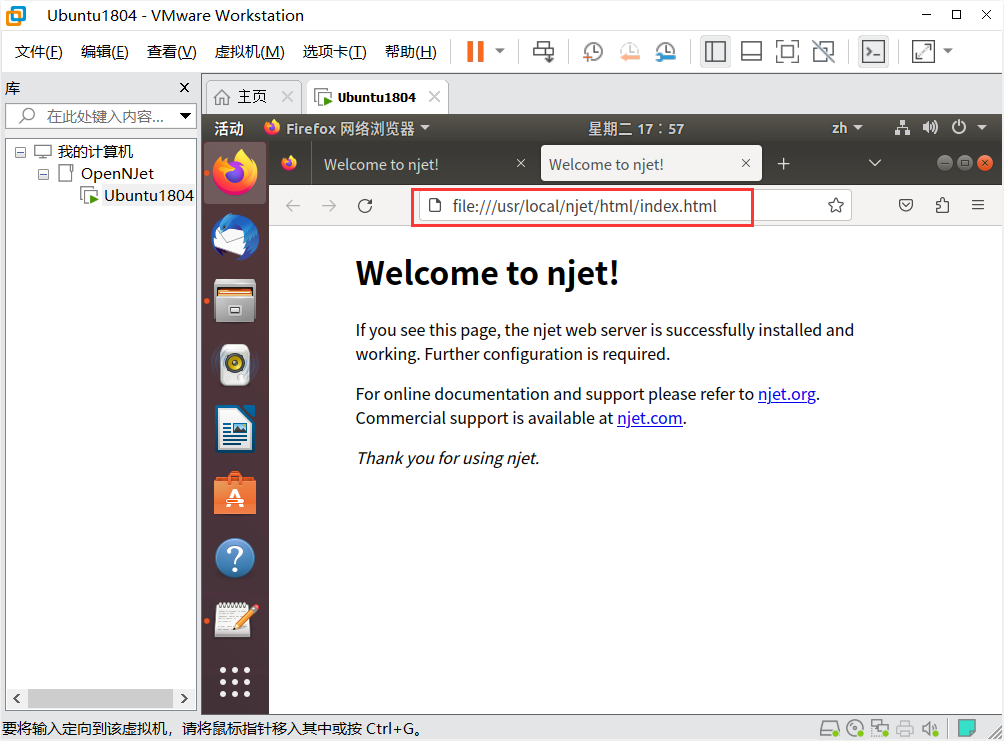Open Ubuntu Software from the dock
Viewport: 1004px width, 741px height.
click(235, 494)
